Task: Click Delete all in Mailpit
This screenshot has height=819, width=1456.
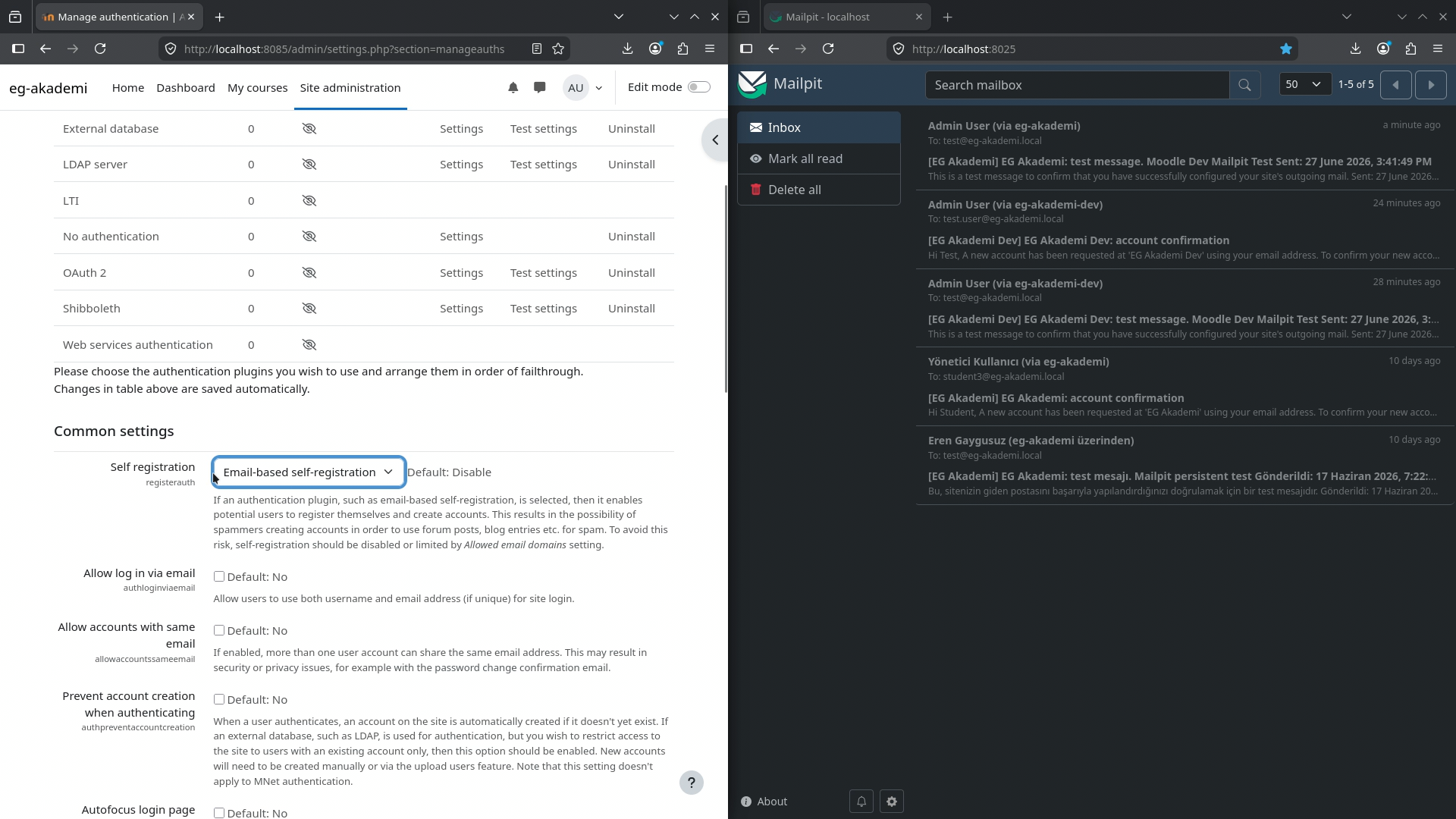Action: [x=819, y=190]
